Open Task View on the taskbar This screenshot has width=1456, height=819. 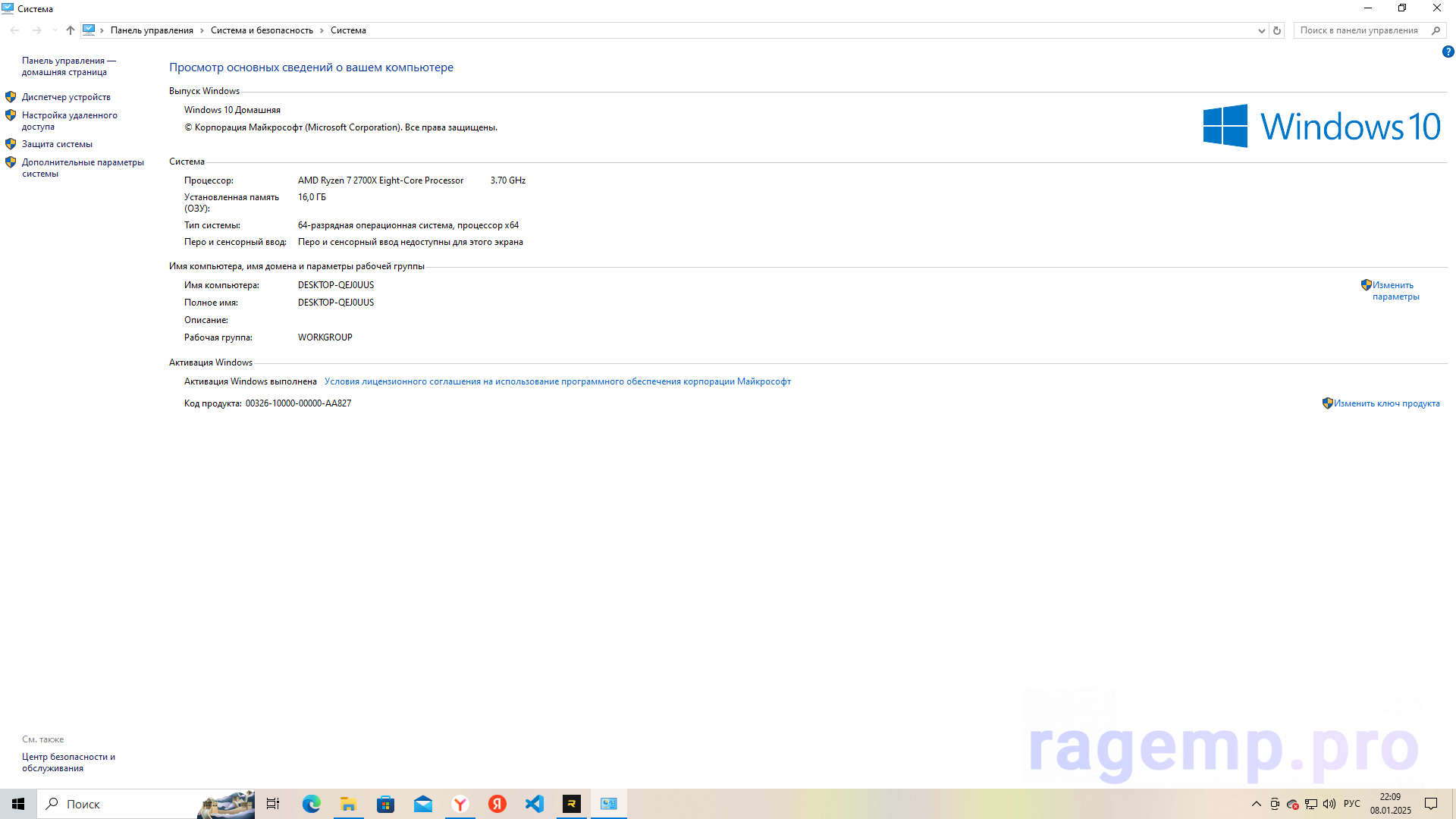273,804
